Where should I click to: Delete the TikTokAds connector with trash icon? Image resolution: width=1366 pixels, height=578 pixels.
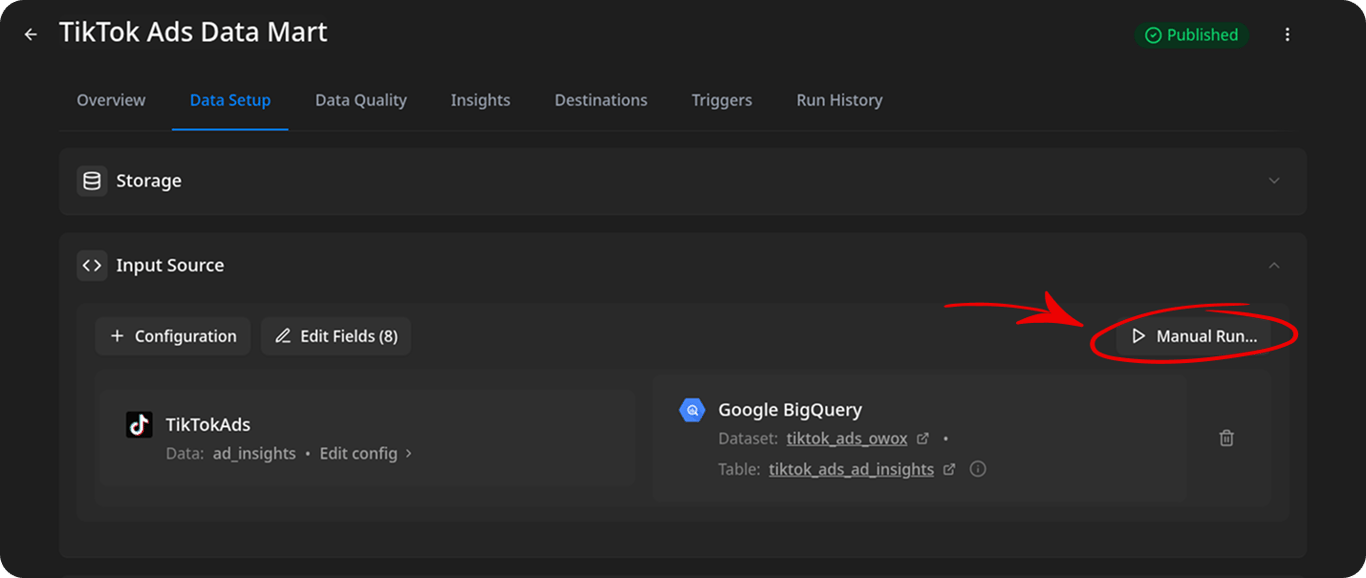pos(1227,438)
